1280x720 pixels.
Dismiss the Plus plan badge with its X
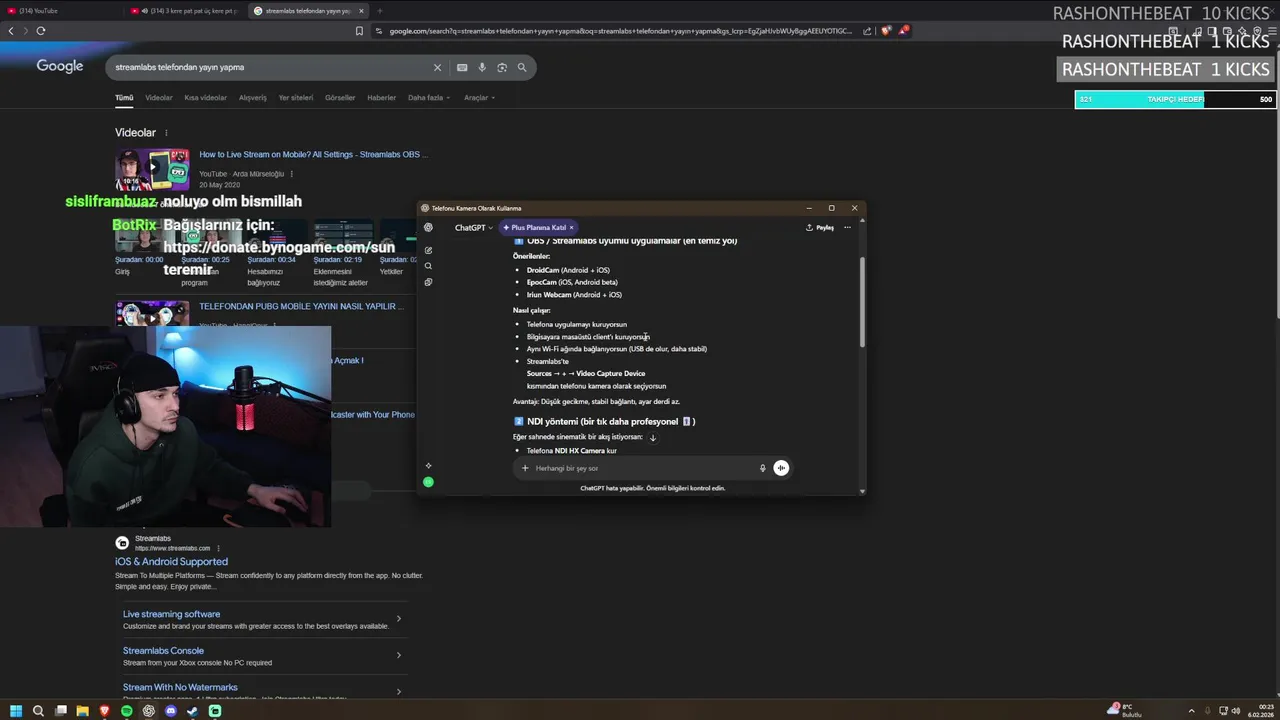tap(572, 228)
